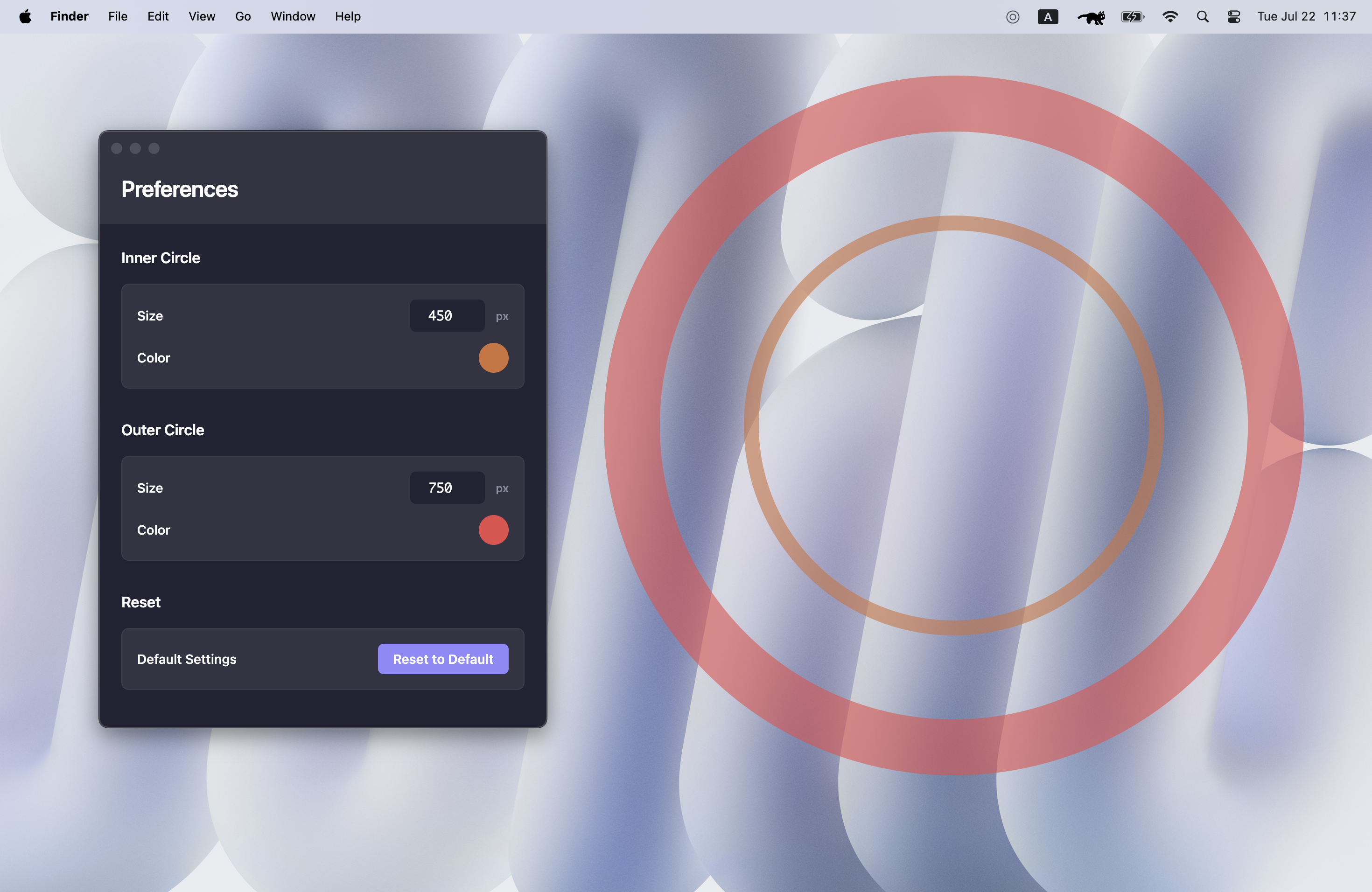Click the Preferences heading

click(179, 189)
